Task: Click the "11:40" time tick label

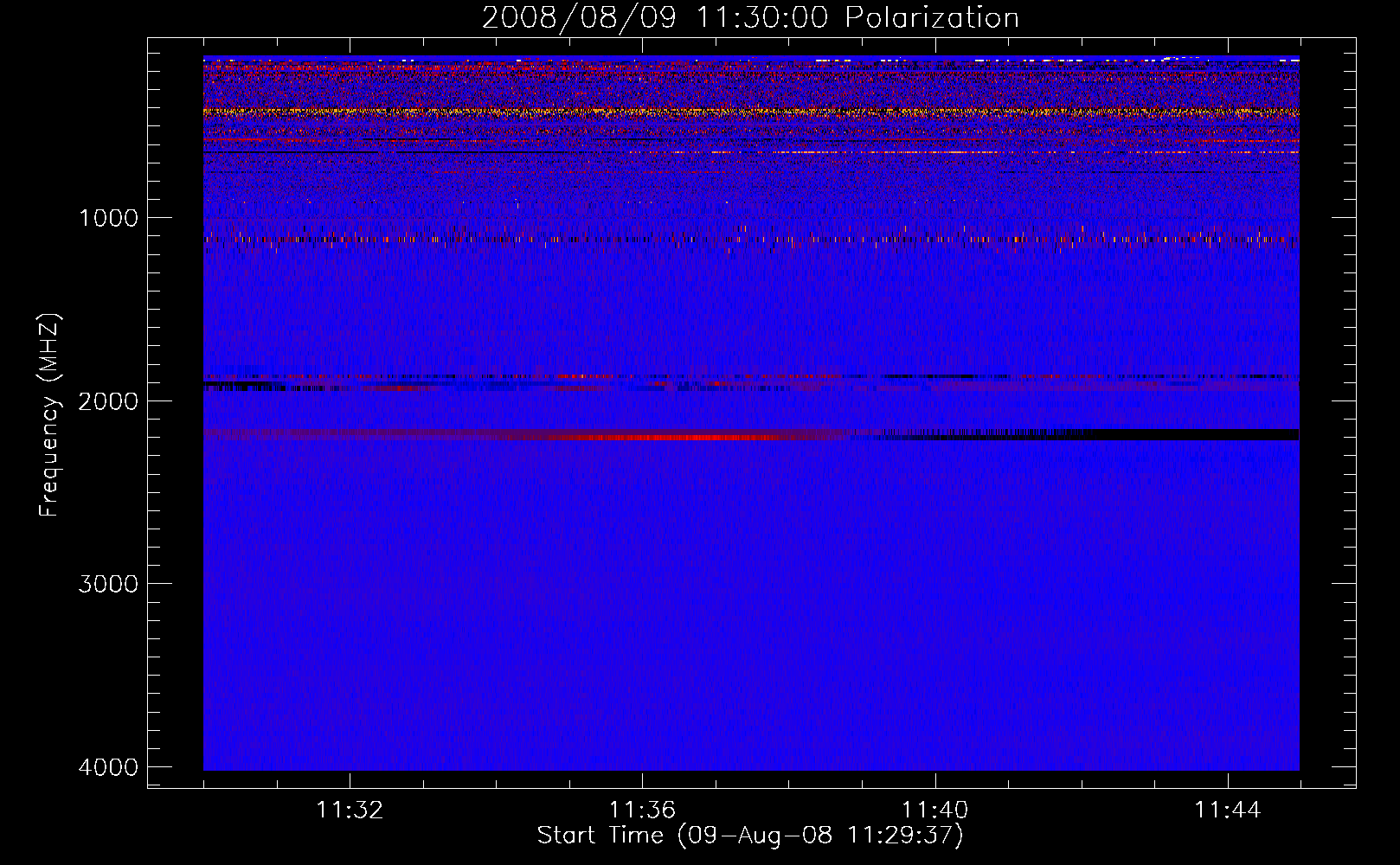Action: click(934, 811)
